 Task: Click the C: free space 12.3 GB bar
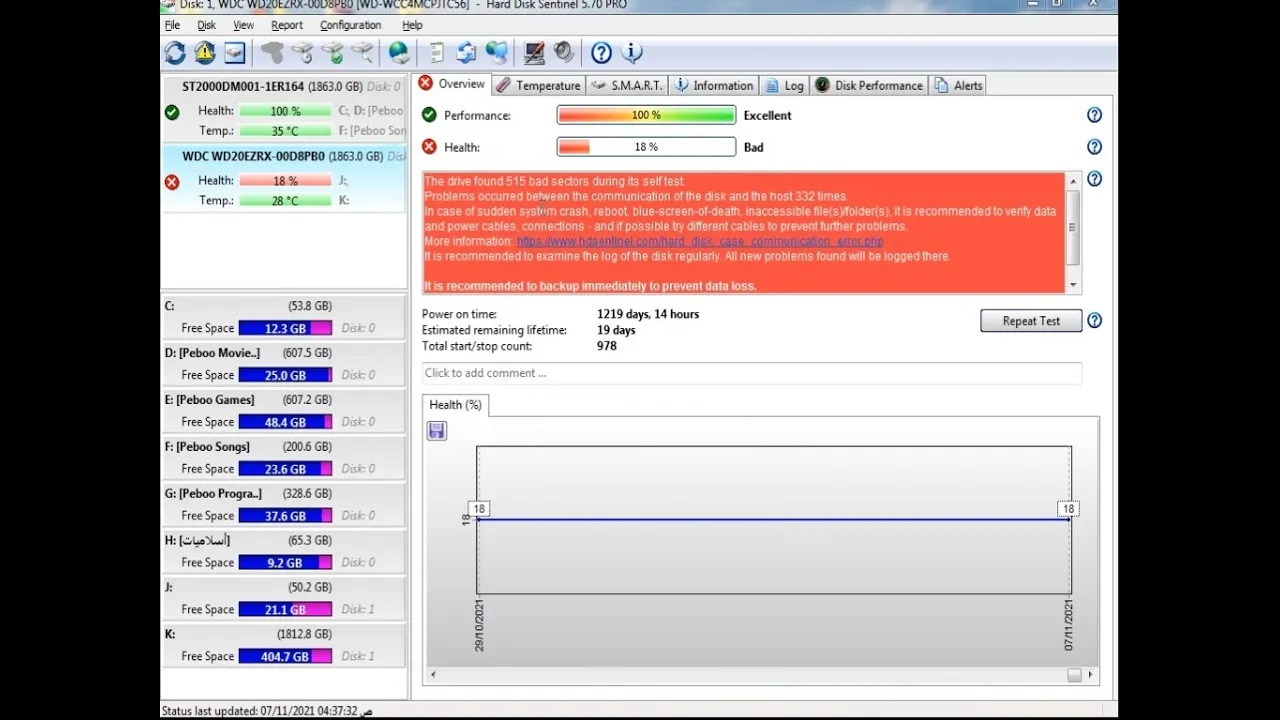tap(285, 328)
